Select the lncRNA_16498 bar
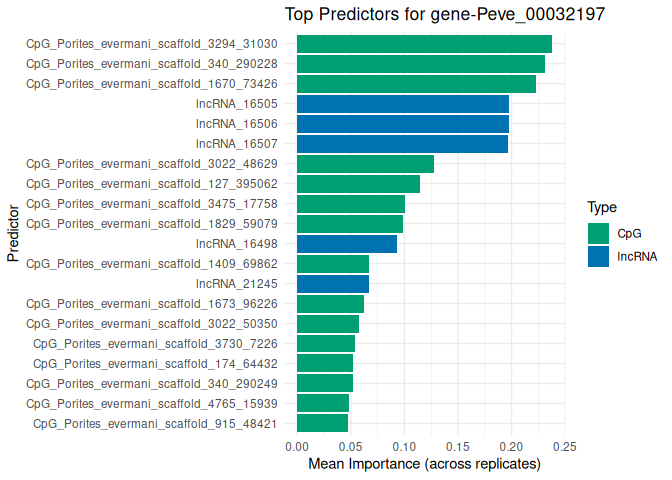Image resolution: width=672 pixels, height=480 pixels. tap(347, 244)
